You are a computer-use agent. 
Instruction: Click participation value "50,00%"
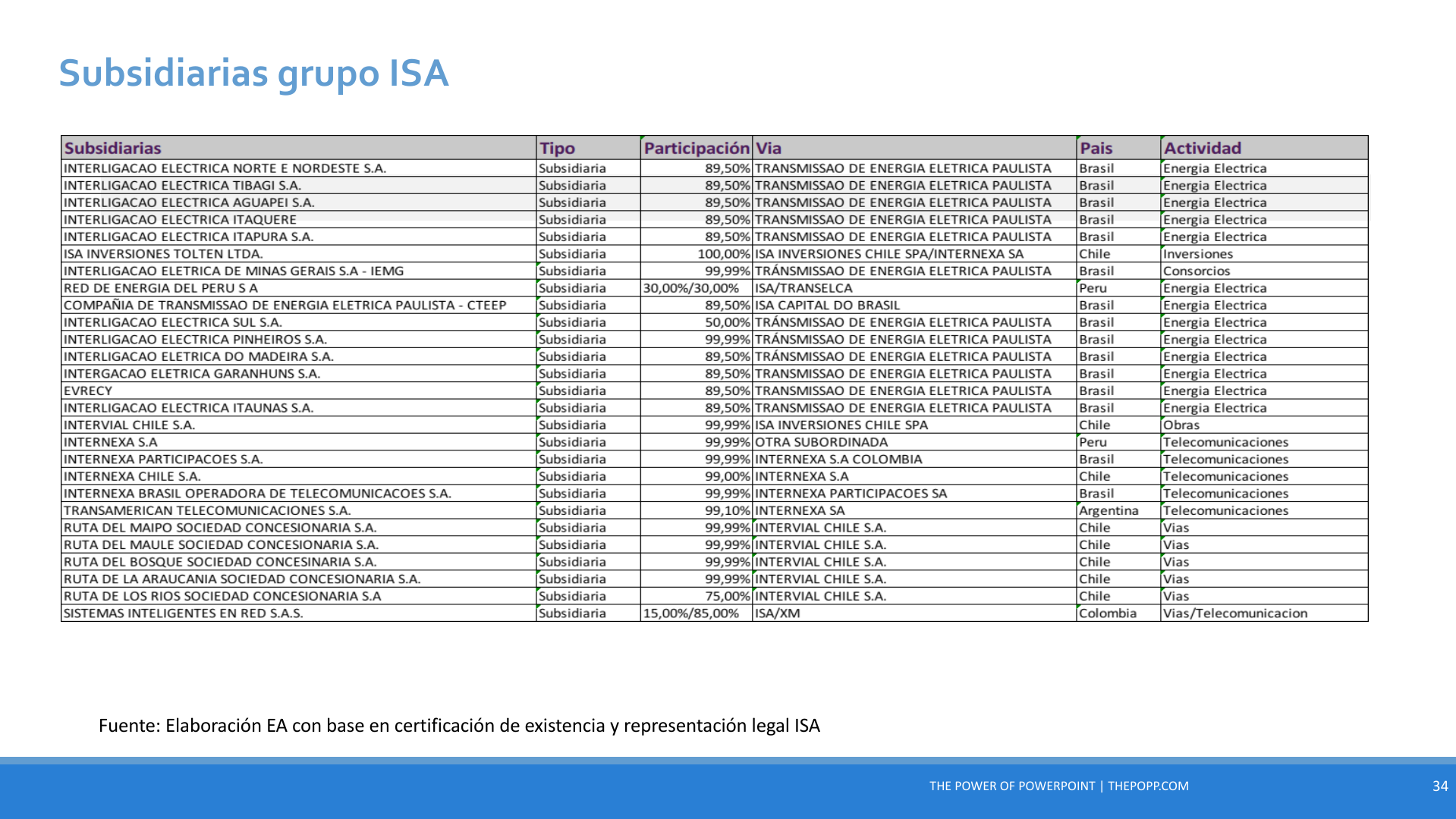point(697,322)
